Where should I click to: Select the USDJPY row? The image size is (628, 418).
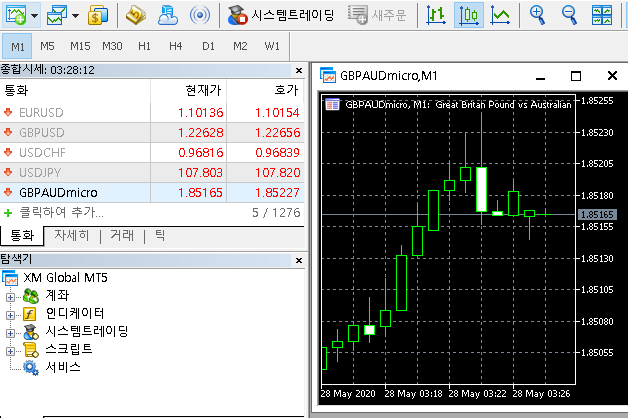(x=152, y=173)
